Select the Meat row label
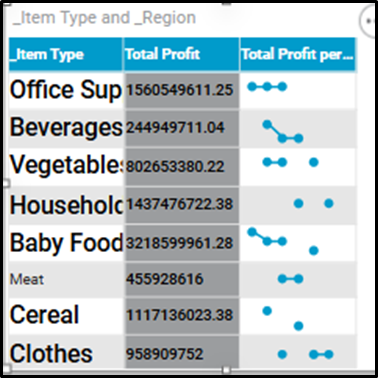 [x=27, y=279]
